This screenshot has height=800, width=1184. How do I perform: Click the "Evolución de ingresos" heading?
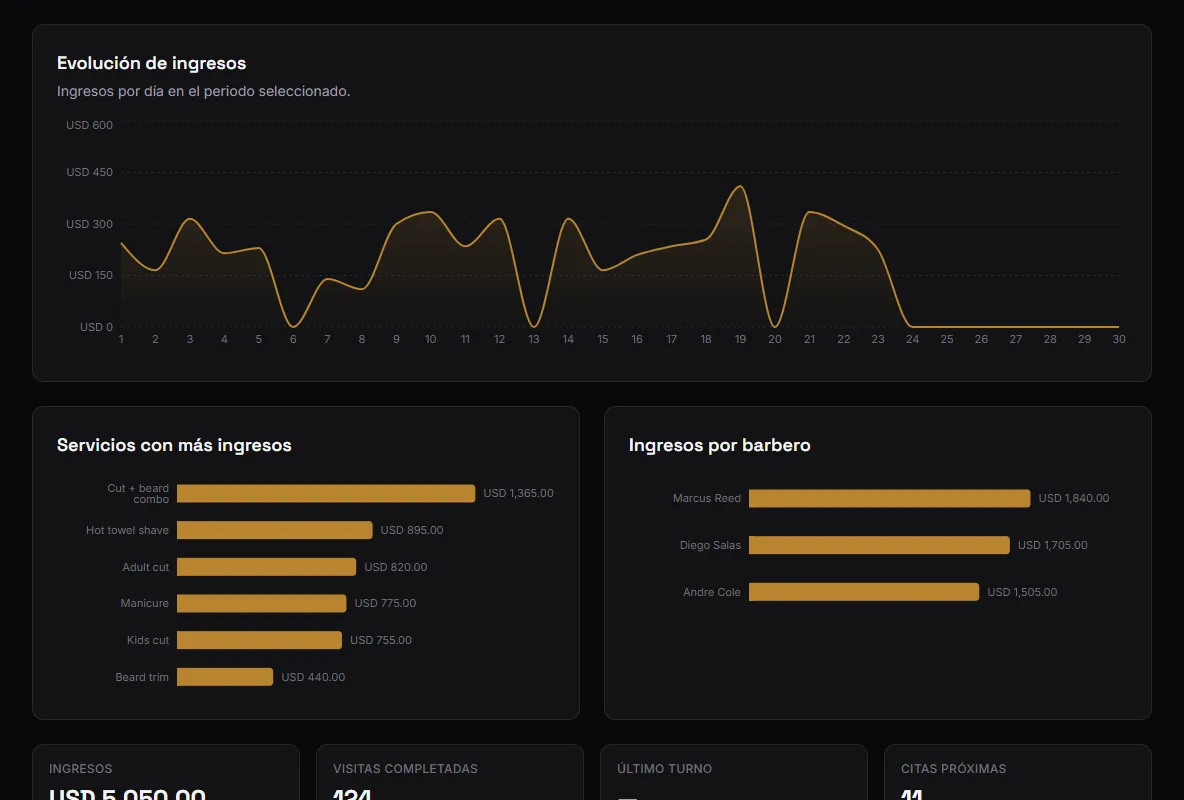tap(152, 63)
